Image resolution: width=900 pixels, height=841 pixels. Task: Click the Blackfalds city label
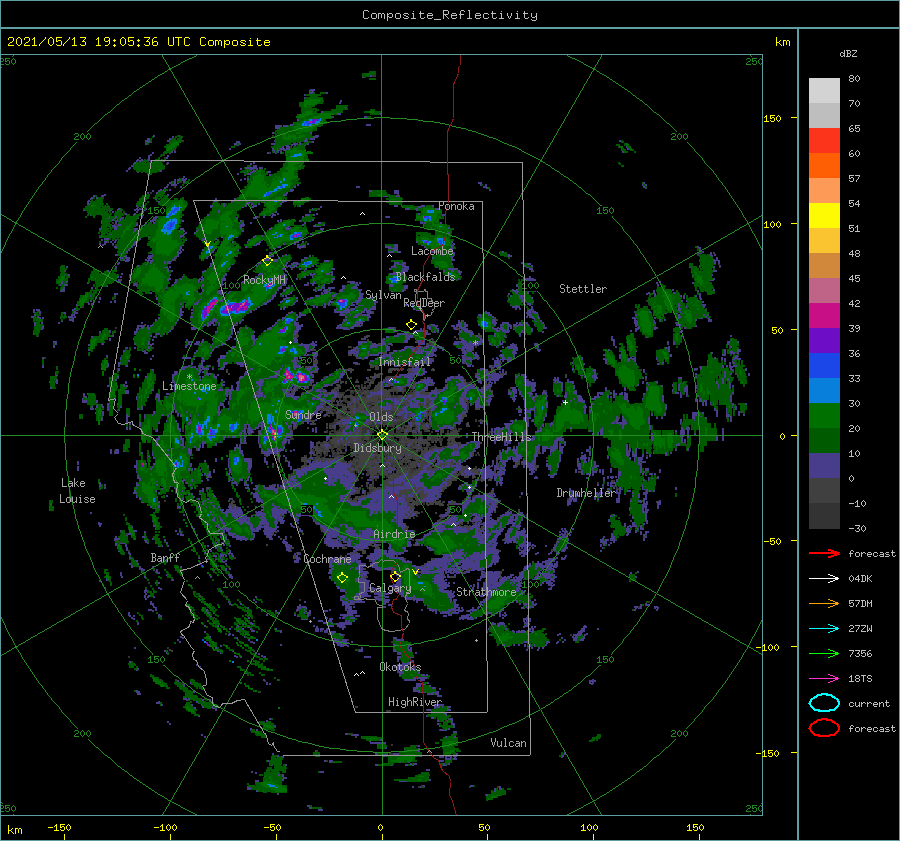click(x=425, y=277)
